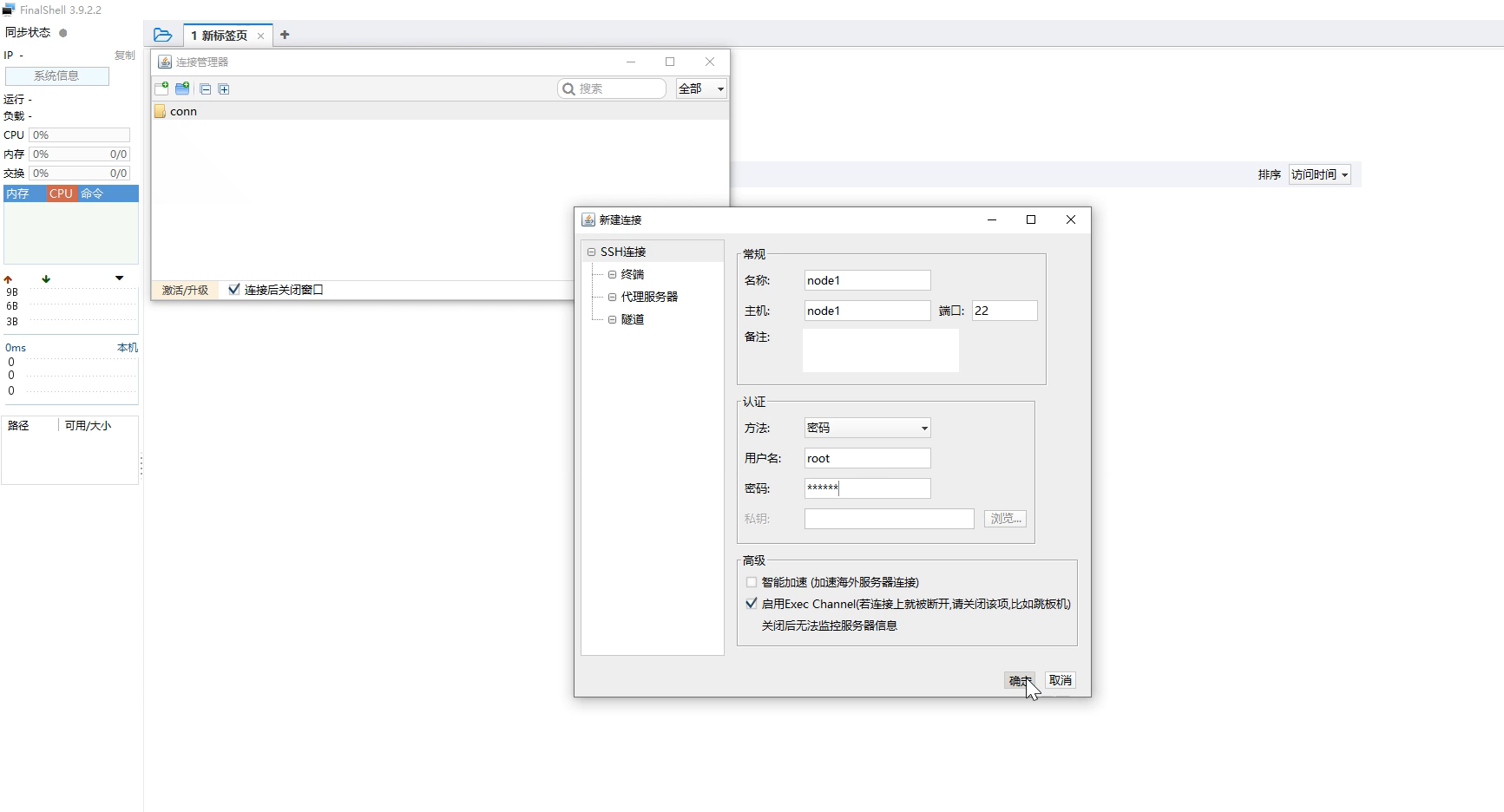This screenshot has width=1504, height=812.
Task: Open the authentication method 密码 dropdown
Action: pyautogui.click(x=922, y=428)
